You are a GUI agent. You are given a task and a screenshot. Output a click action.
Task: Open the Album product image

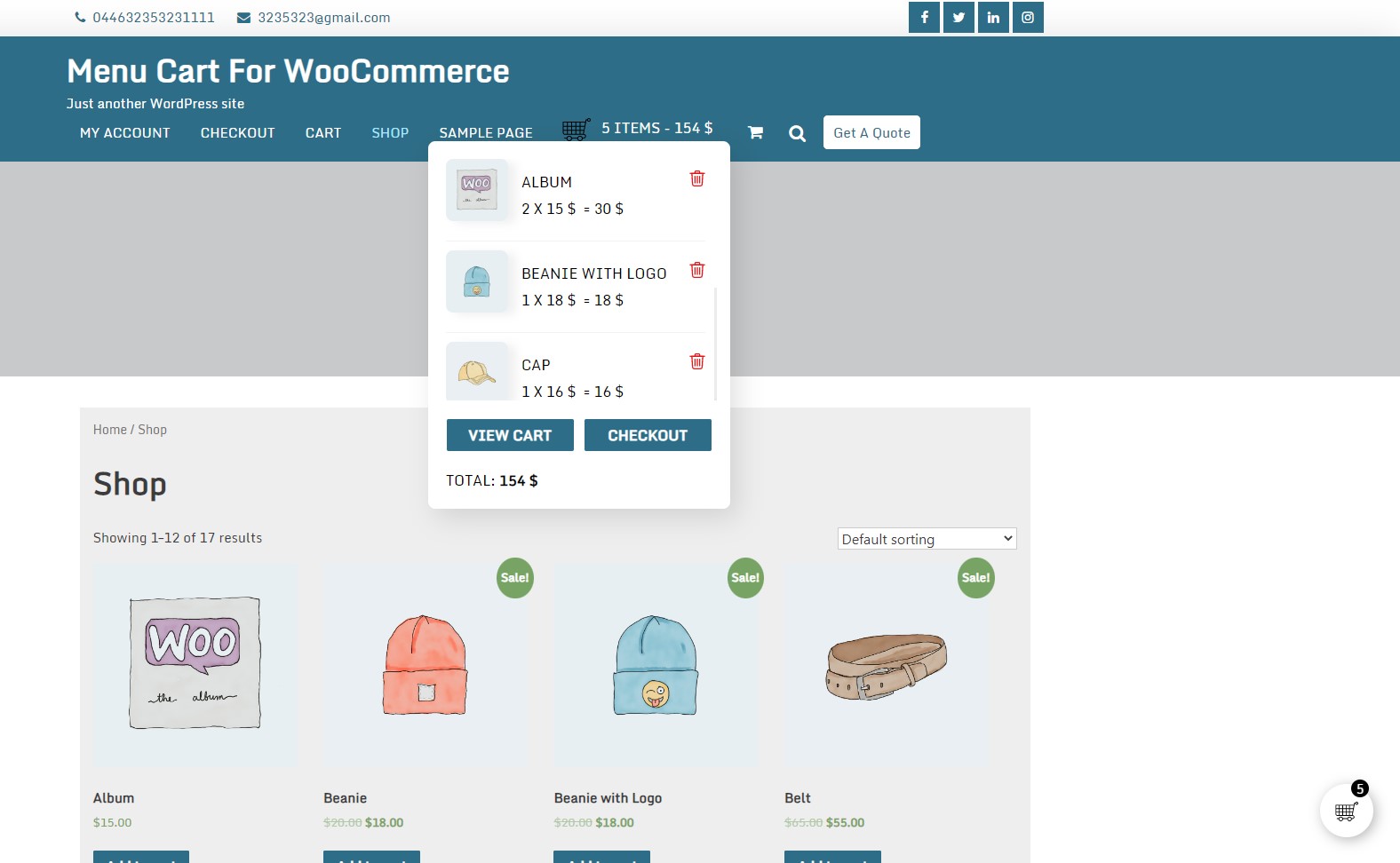tap(195, 665)
